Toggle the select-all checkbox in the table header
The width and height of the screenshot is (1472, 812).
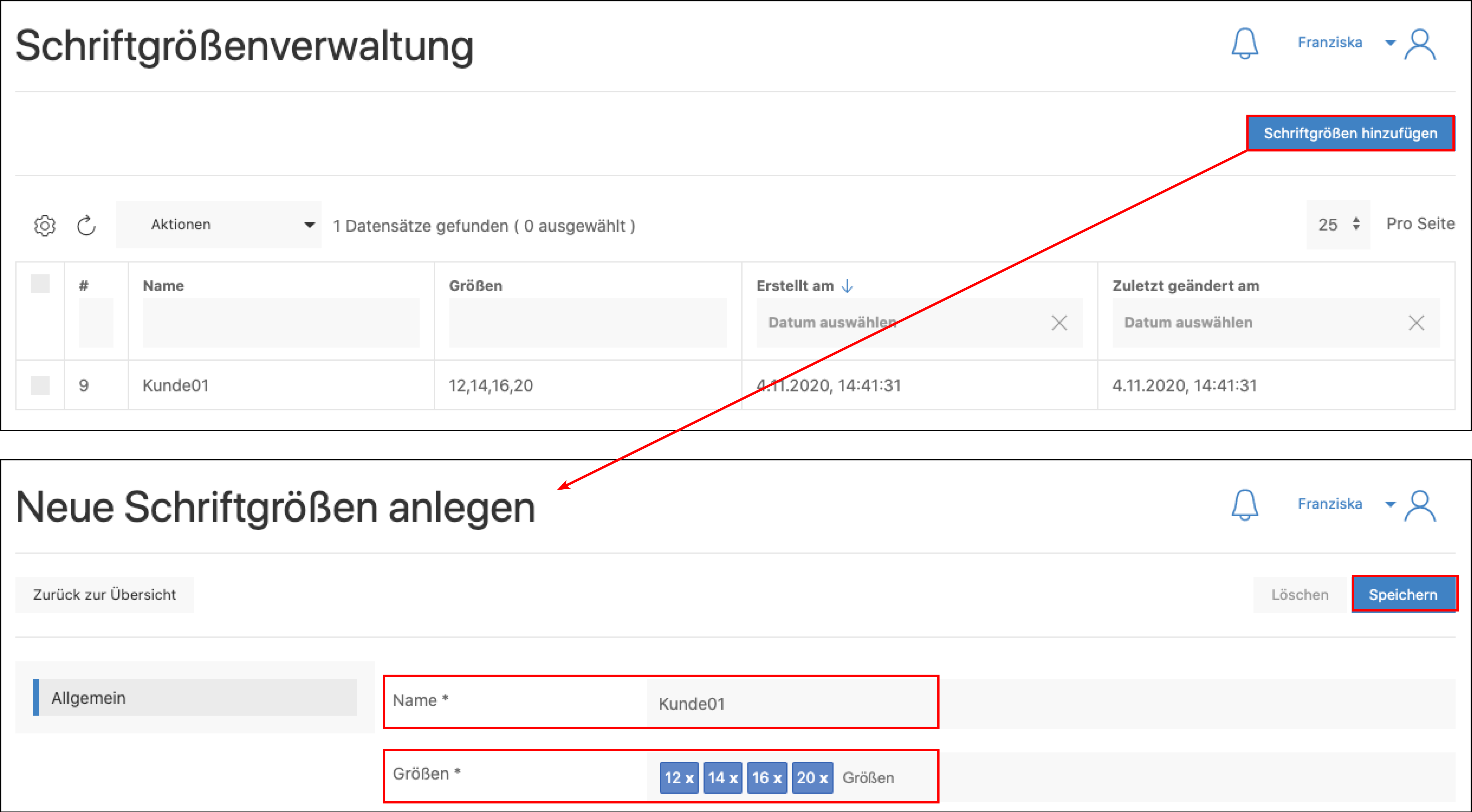(40, 284)
